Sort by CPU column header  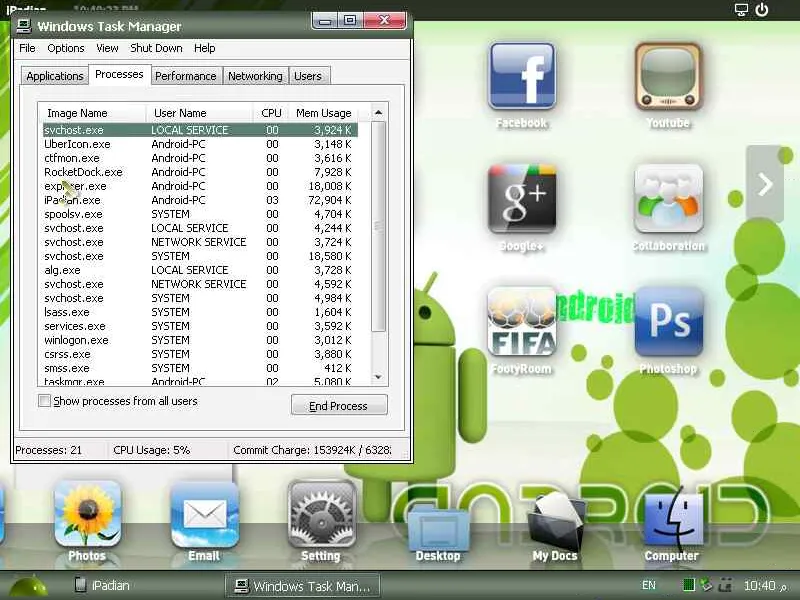(271, 113)
